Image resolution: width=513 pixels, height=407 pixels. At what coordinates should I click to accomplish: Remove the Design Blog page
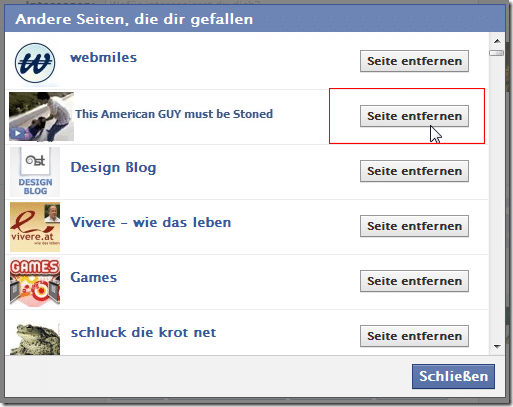[414, 171]
